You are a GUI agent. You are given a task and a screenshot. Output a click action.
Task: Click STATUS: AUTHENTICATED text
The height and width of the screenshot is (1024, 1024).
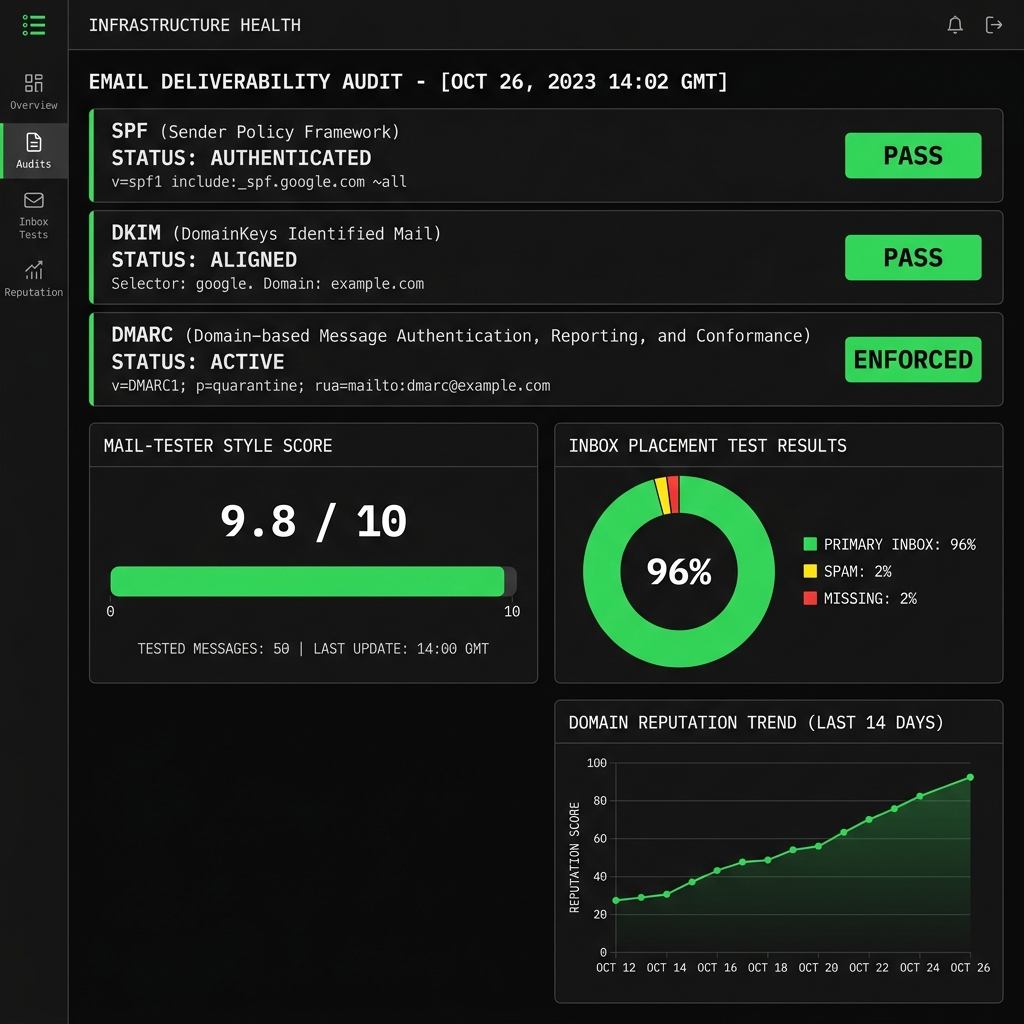click(241, 158)
